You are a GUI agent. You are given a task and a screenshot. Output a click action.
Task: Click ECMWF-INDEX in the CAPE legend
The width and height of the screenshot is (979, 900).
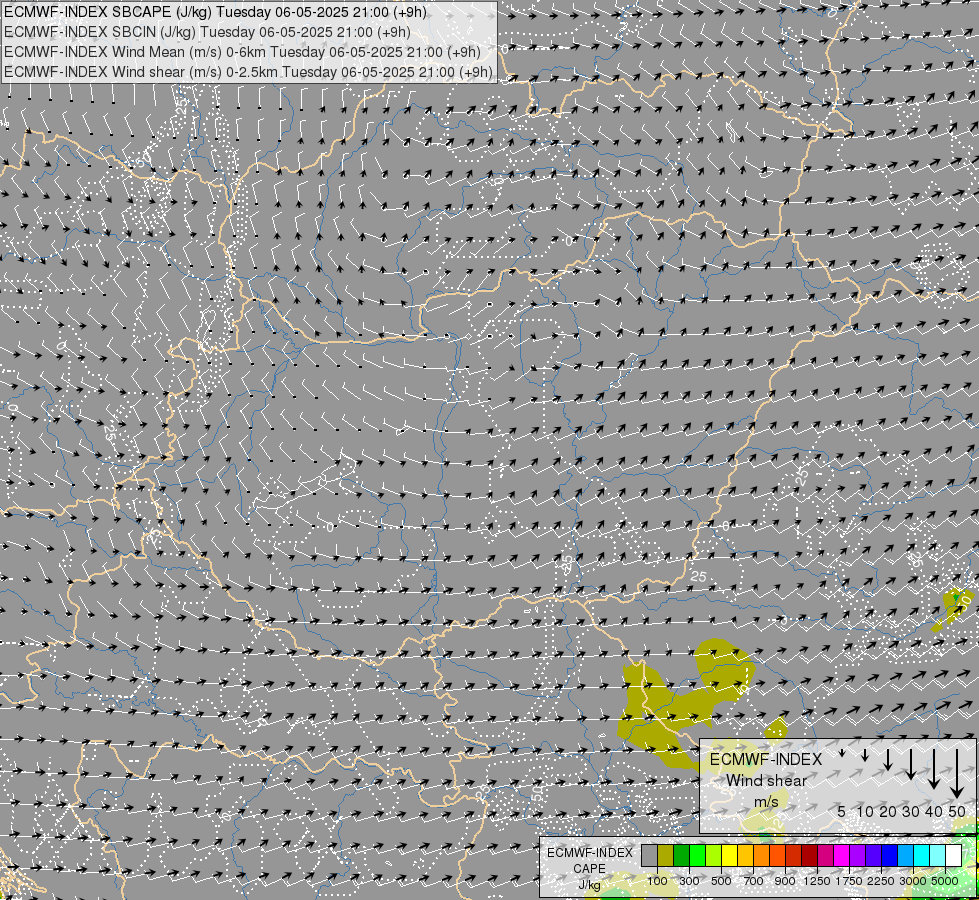(x=590, y=853)
